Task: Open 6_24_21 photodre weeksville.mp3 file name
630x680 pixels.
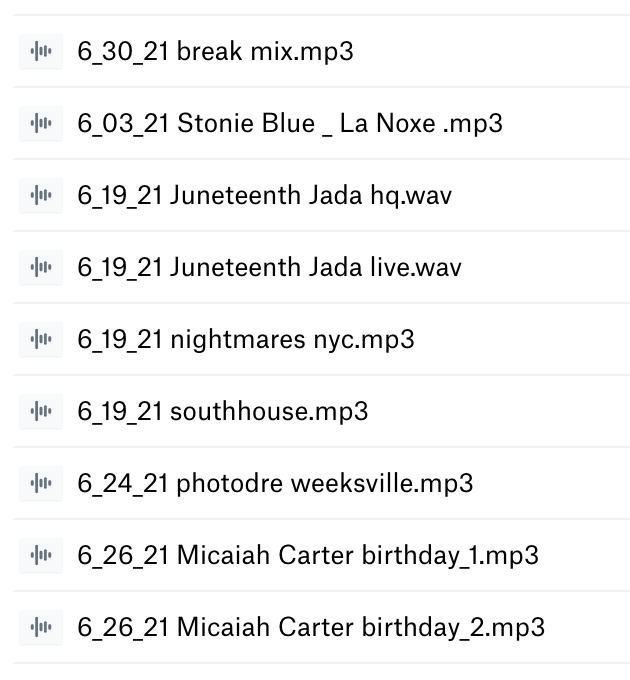Action: (275, 484)
